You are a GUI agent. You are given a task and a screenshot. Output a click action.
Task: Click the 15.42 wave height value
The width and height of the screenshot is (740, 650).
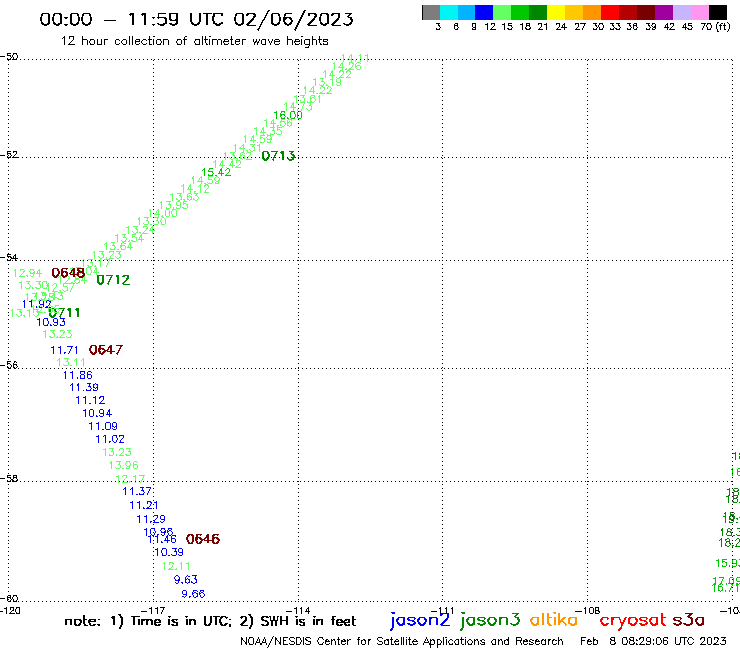pos(216,172)
